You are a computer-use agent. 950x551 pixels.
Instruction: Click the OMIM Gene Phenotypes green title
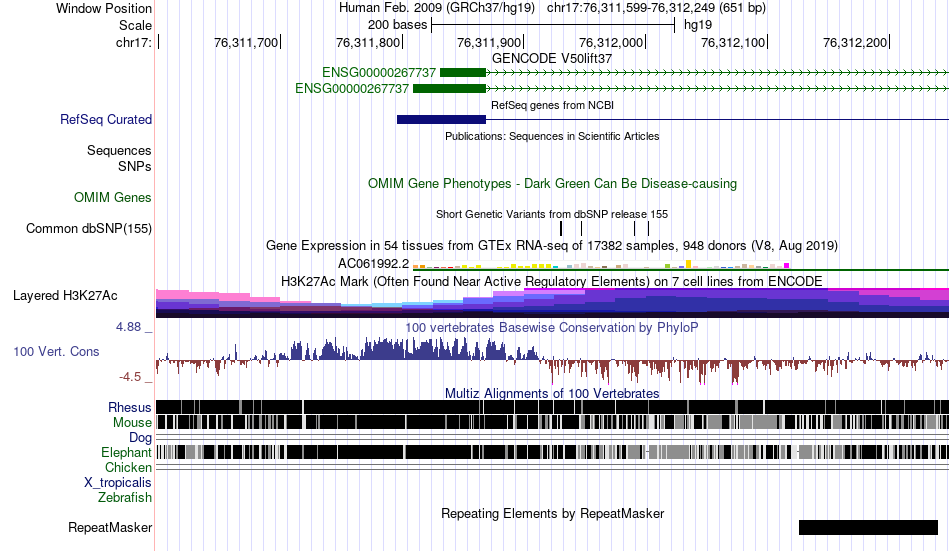552,184
